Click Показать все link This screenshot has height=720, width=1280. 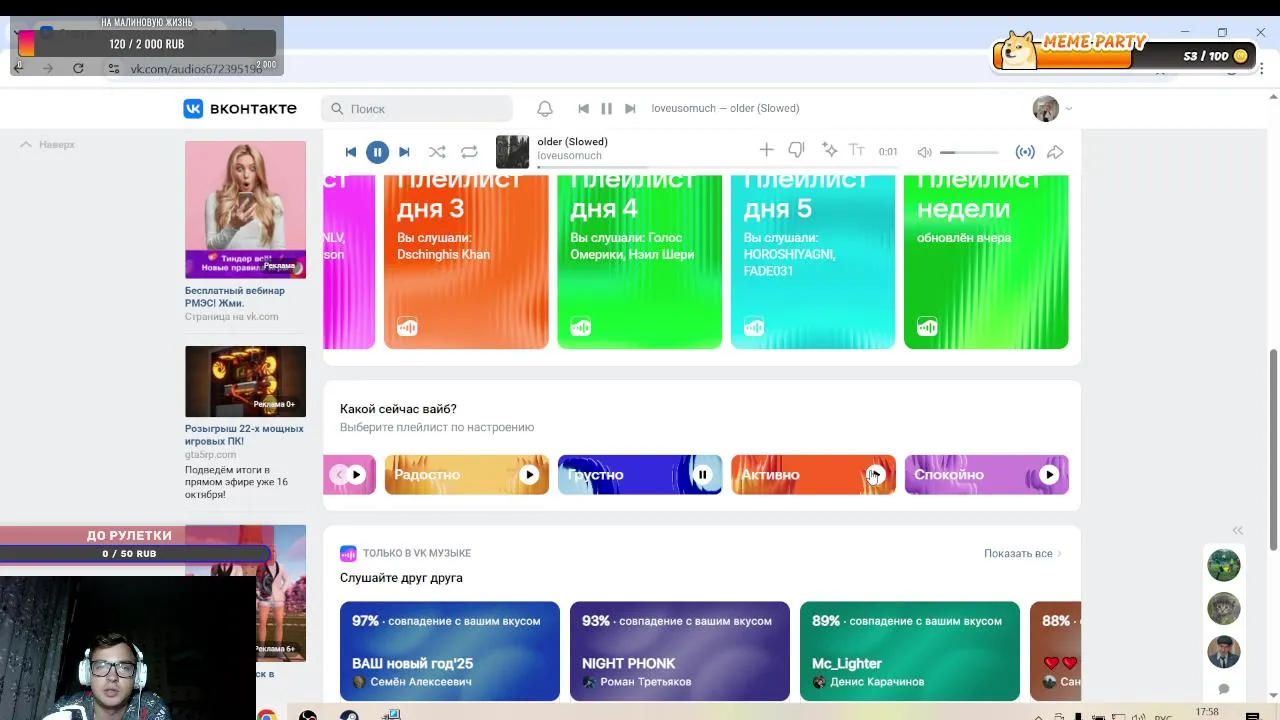pyautogui.click(x=1022, y=553)
